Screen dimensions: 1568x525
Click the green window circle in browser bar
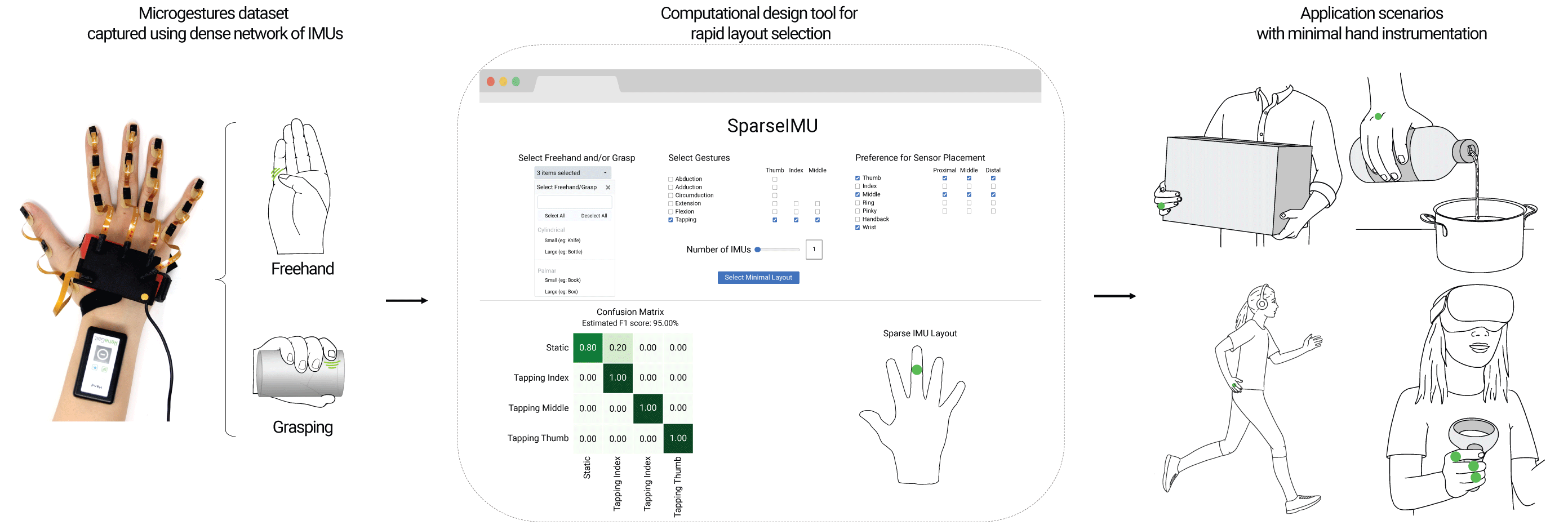(516, 82)
